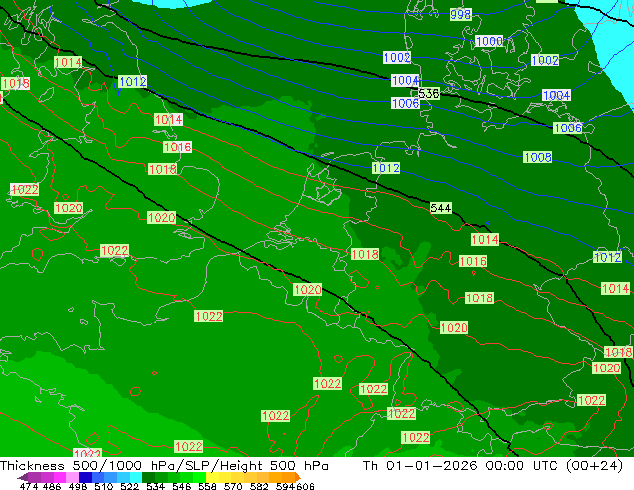Click the 510 legend scale value
This screenshot has height=490, width=634.
tap(104, 486)
